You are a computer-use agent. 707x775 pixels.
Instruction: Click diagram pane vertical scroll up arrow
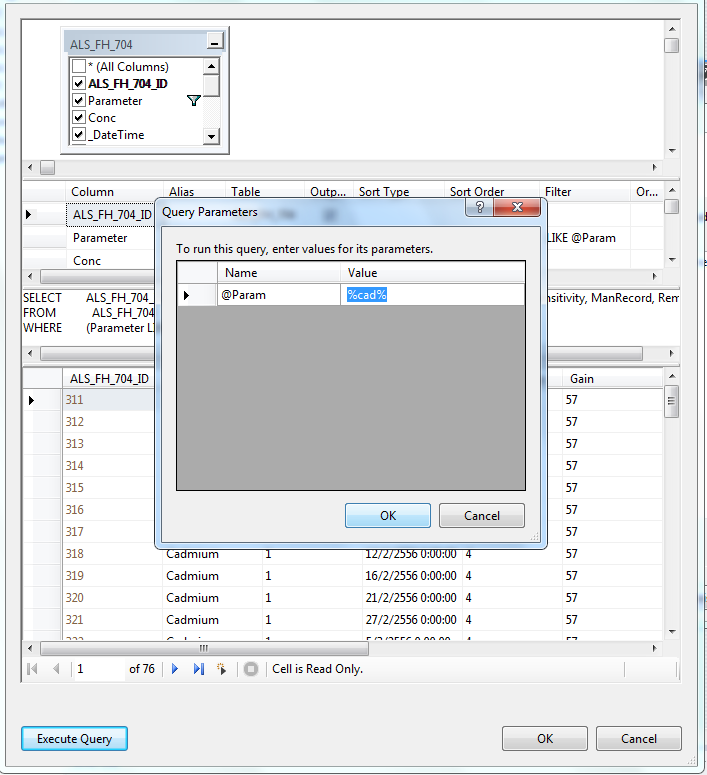[x=671, y=29]
